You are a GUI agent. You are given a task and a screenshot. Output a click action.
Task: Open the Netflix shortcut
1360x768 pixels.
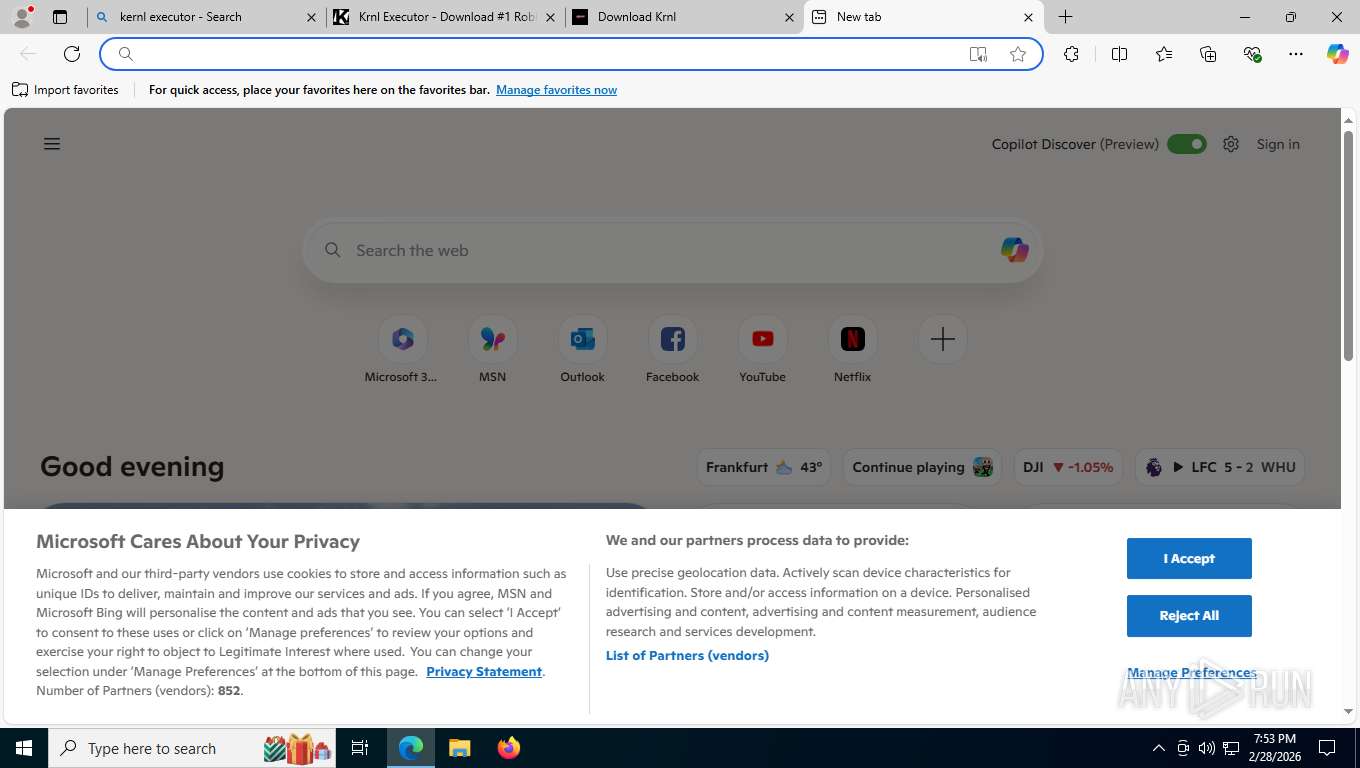point(852,350)
